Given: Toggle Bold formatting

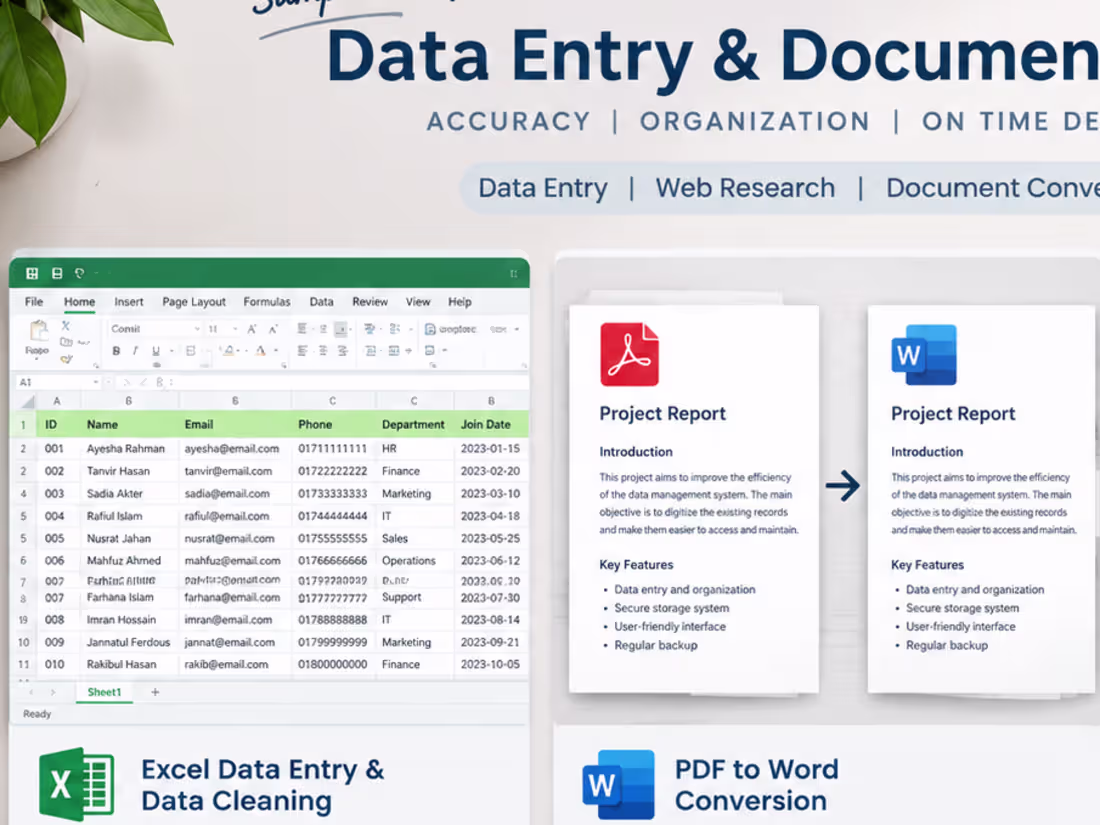Looking at the screenshot, I should pos(116,350).
